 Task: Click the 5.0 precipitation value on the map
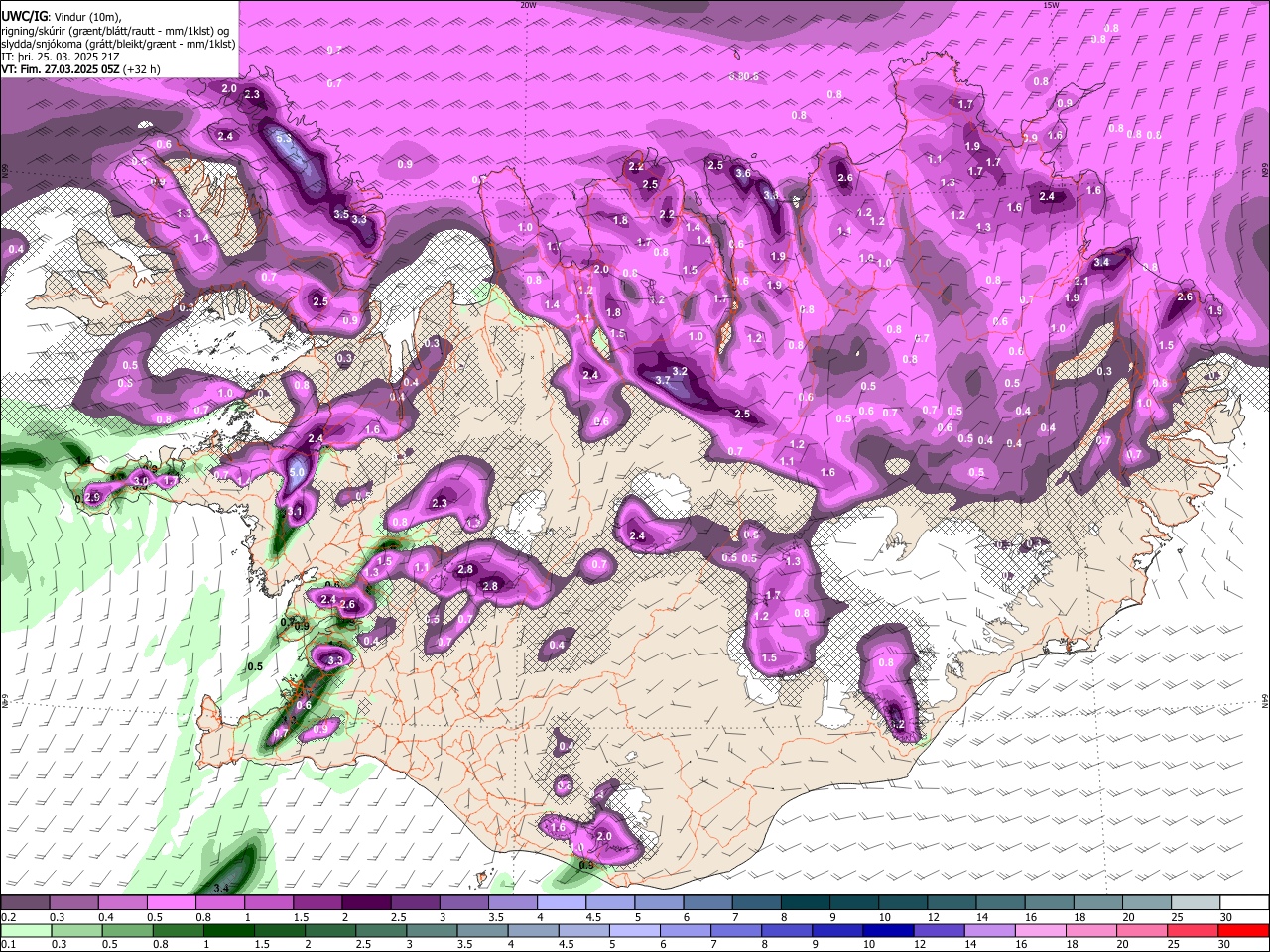[x=297, y=473]
